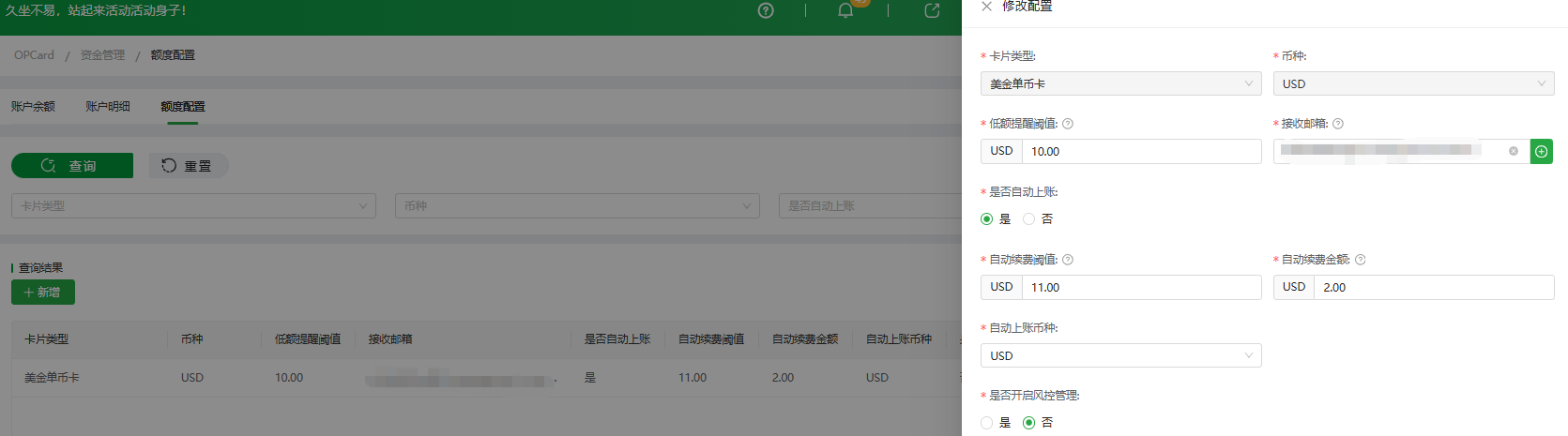Select 是 for 是否自动上账
Image resolution: width=1568 pixels, height=436 pixels.
[986, 219]
